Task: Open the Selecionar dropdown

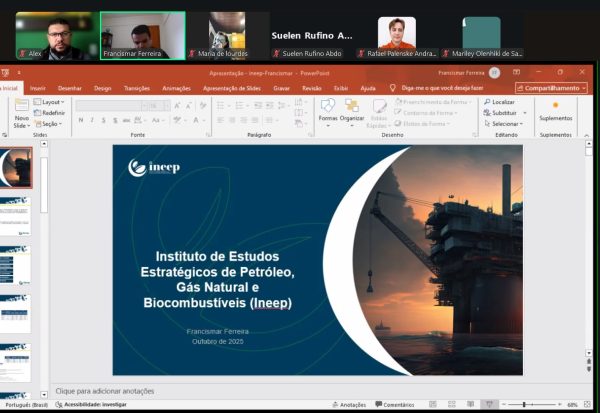Action: click(x=503, y=124)
